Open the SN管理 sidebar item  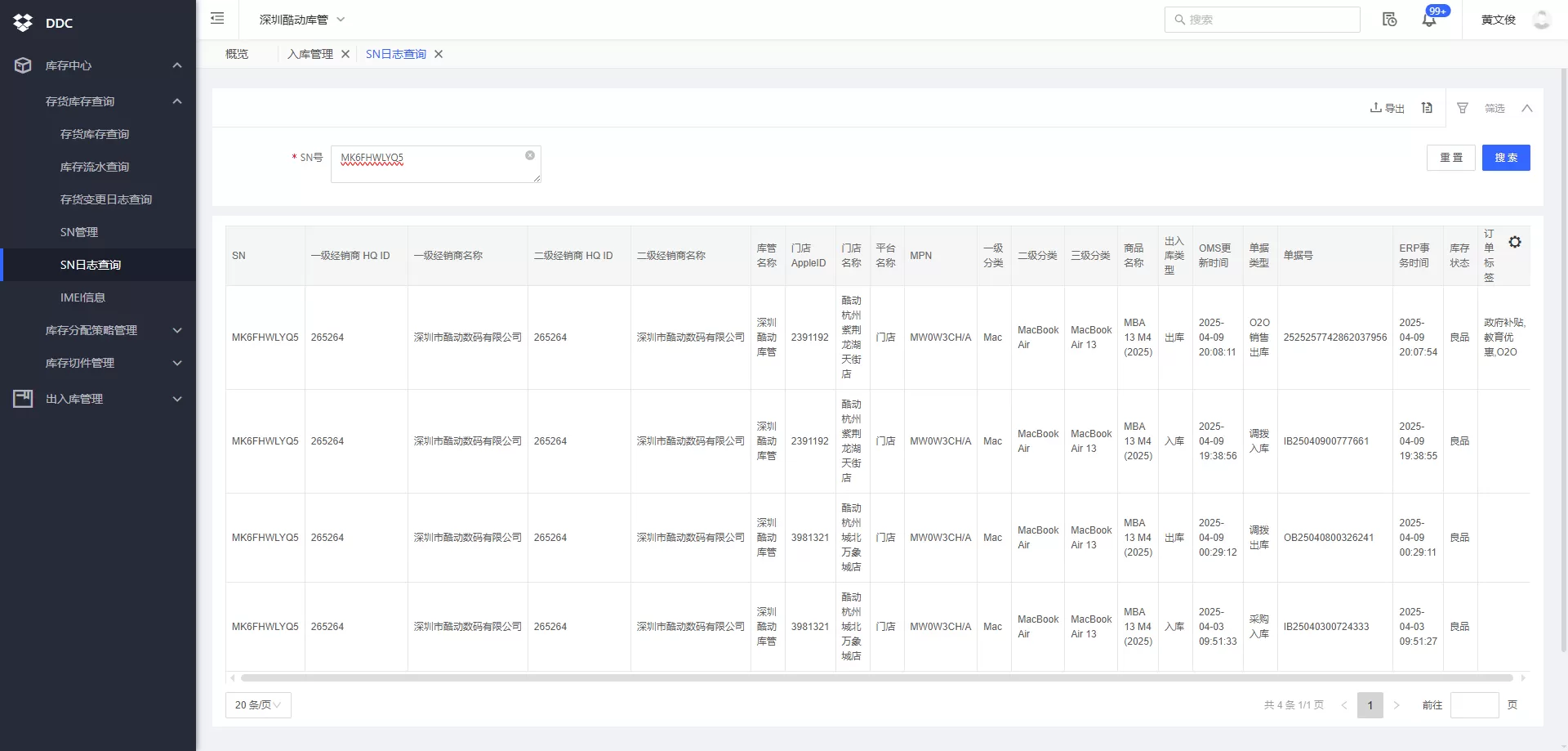tap(79, 232)
